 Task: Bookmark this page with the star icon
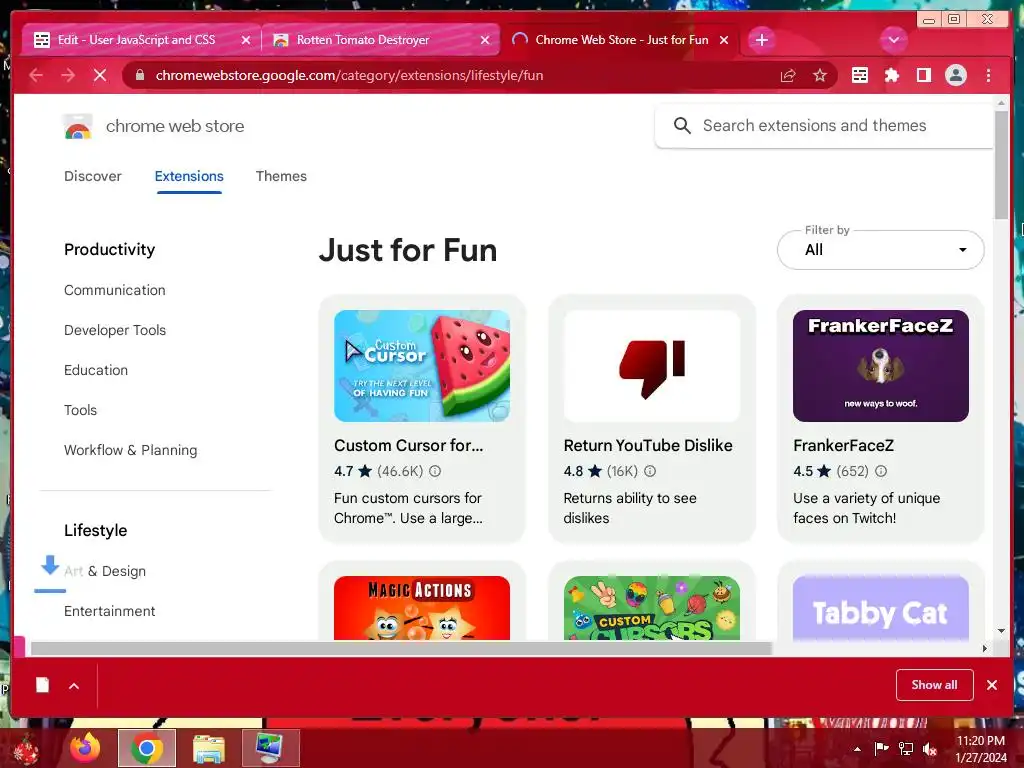click(820, 75)
